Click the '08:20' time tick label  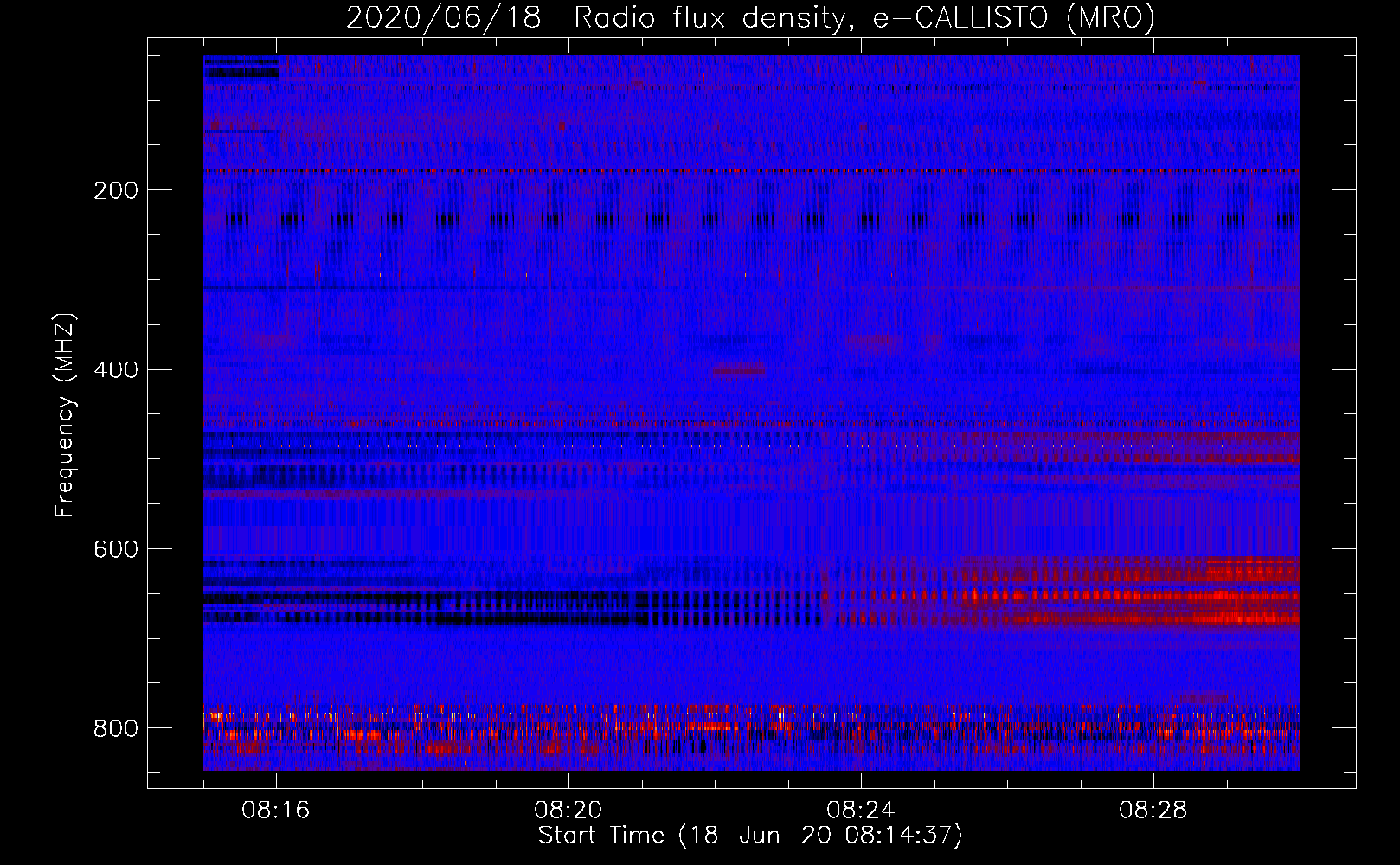point(568,811)
